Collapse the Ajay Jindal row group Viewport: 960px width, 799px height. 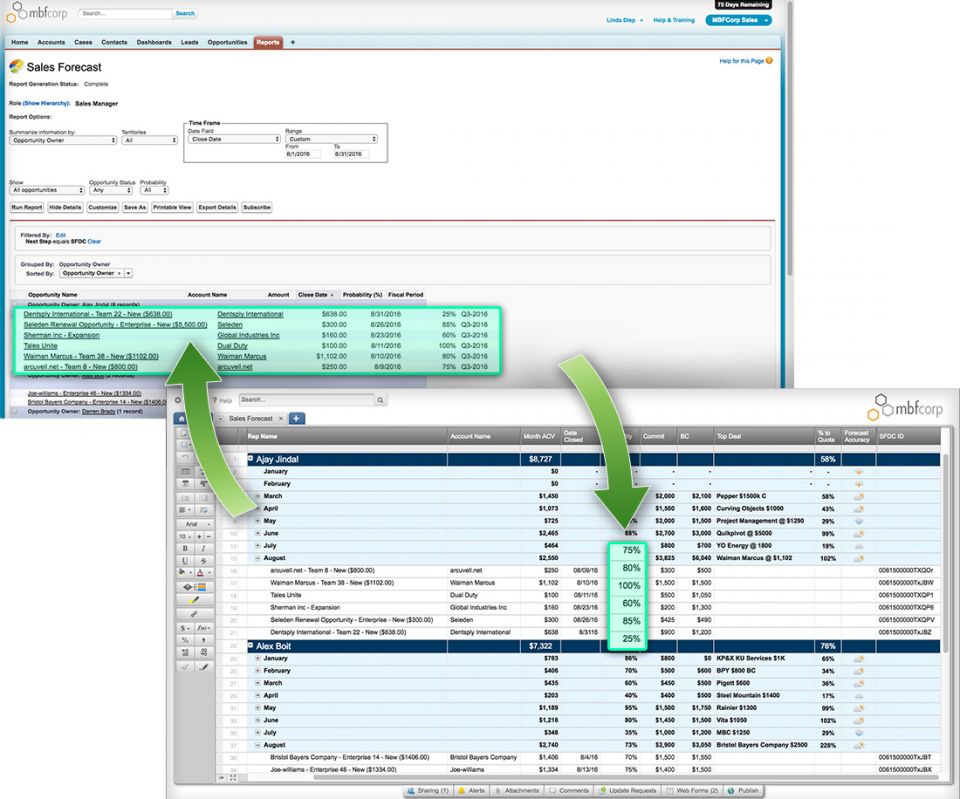click(251, 459)
